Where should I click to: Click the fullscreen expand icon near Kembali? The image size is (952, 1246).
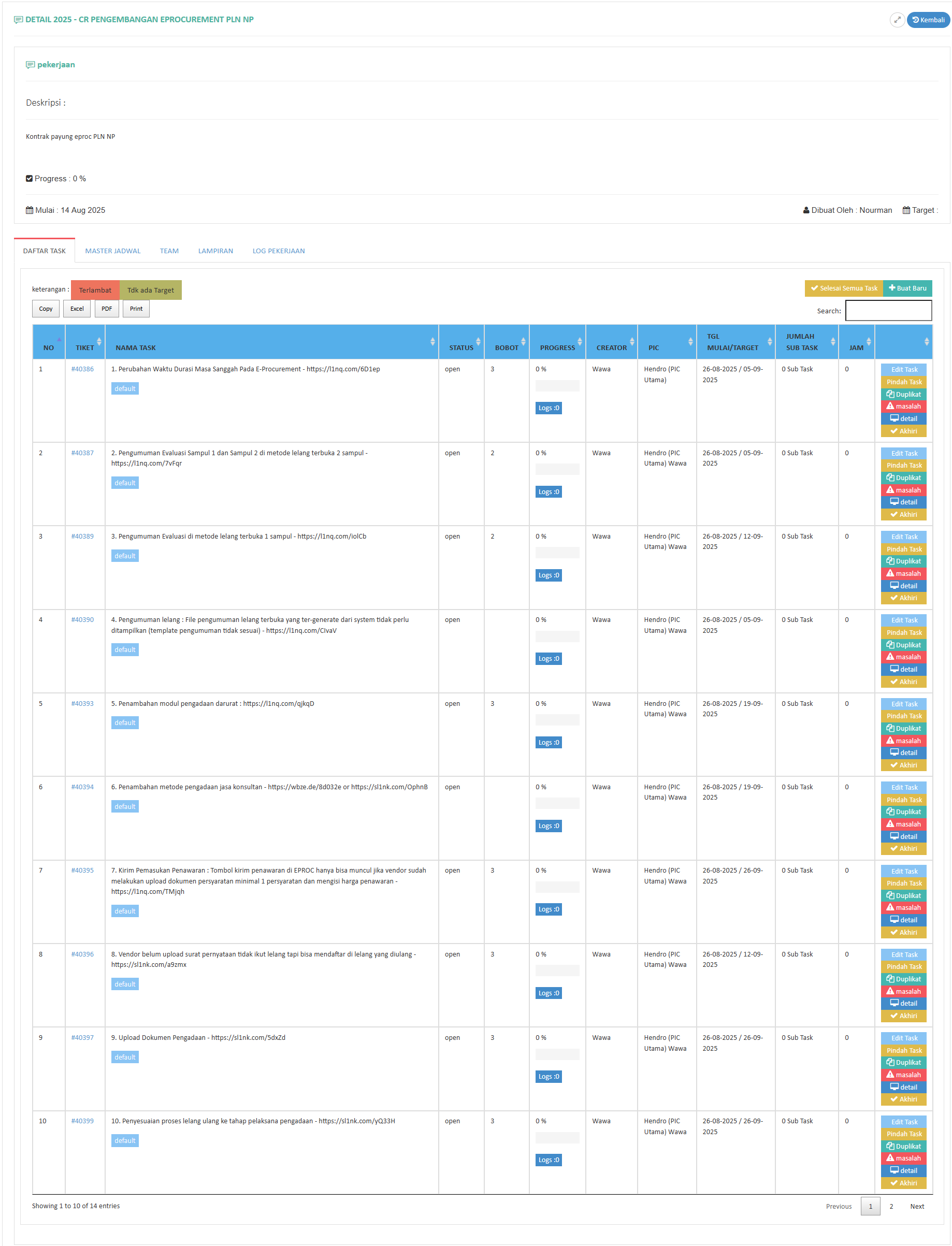897,20
